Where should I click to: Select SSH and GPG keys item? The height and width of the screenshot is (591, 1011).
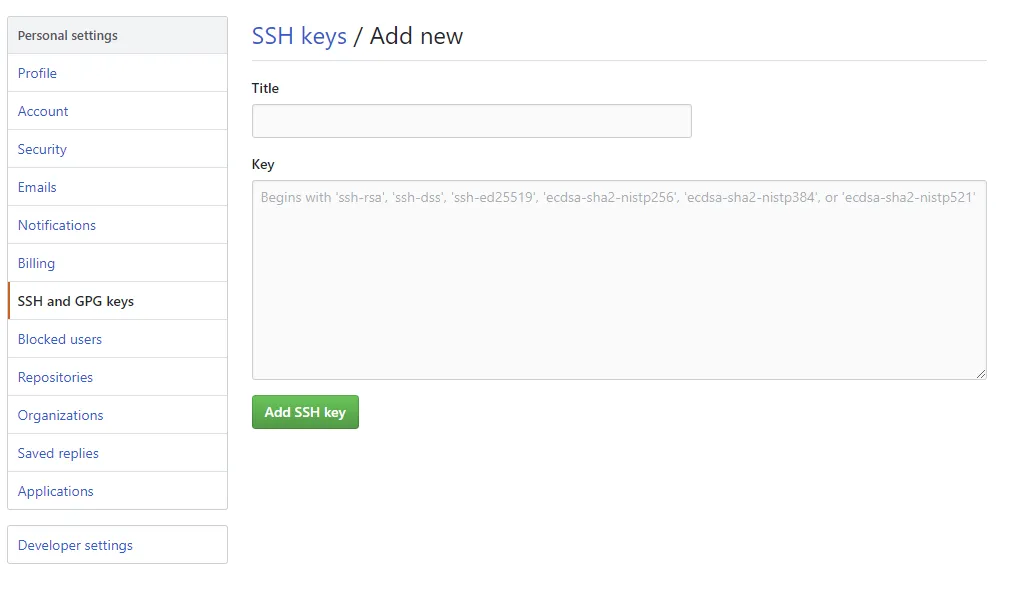76,301
